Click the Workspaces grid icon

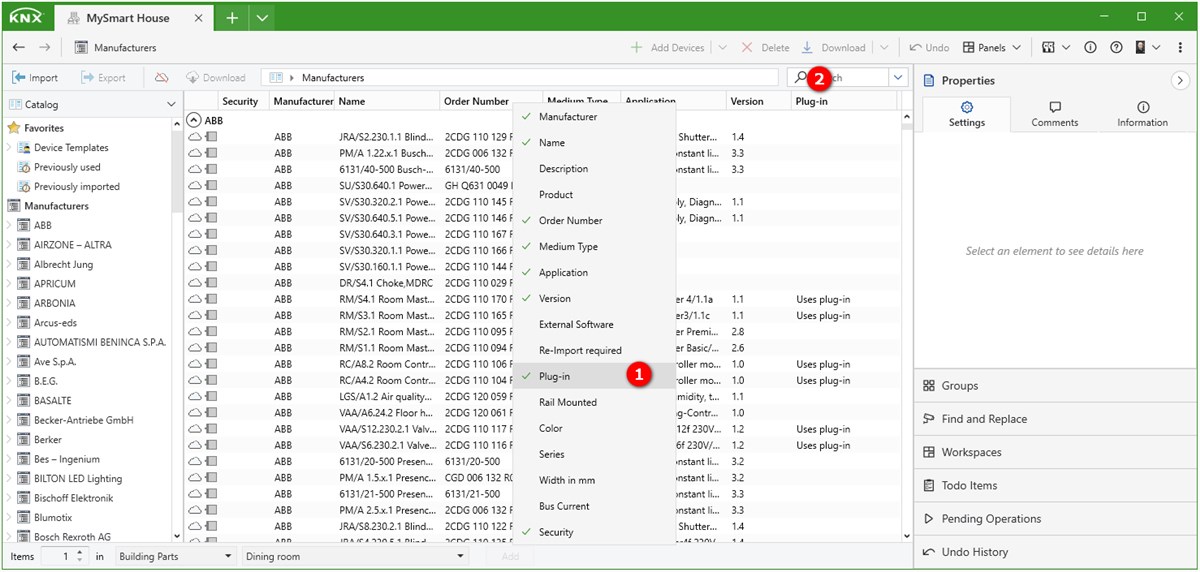click(928, 452)
